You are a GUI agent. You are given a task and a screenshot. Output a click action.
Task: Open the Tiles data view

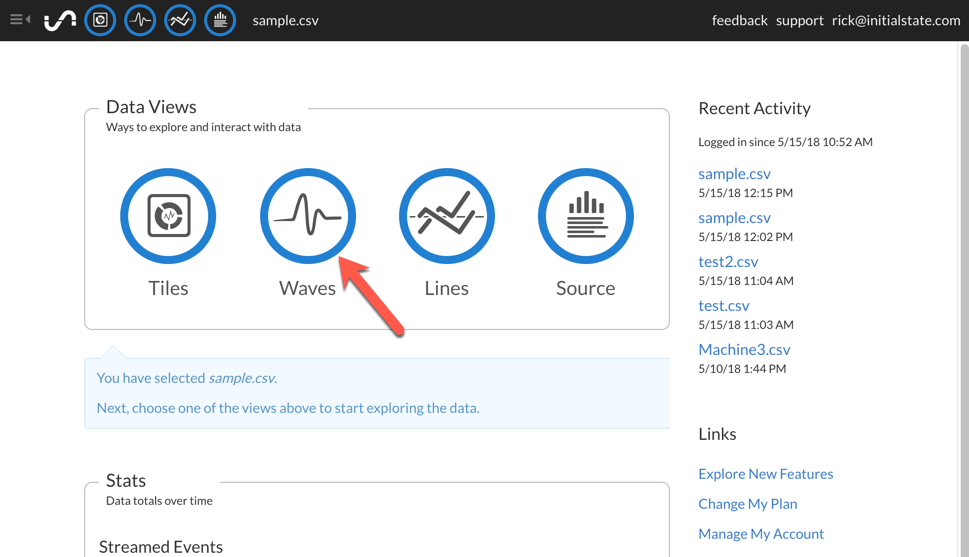tap(168, 216)
